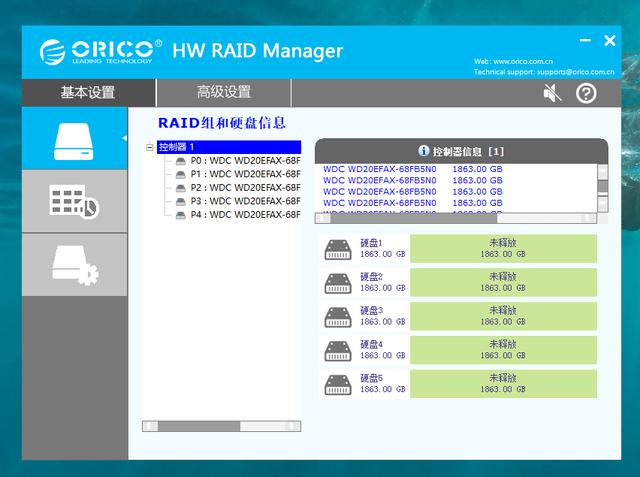Open the RAID schedule table sidebar icon

pos(74,202)
